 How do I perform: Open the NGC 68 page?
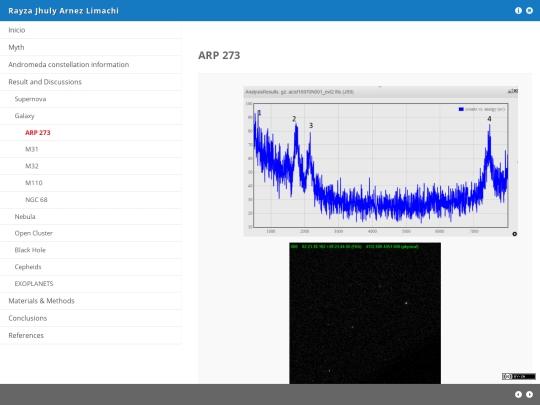point(91,200)
